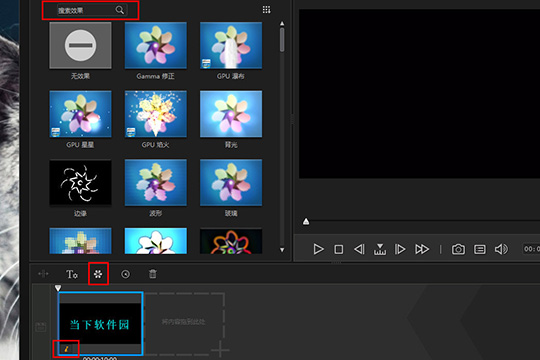Screen dimensions: 540x360
Task: Open the grid view library menu
Action: (x=267, y=10)
